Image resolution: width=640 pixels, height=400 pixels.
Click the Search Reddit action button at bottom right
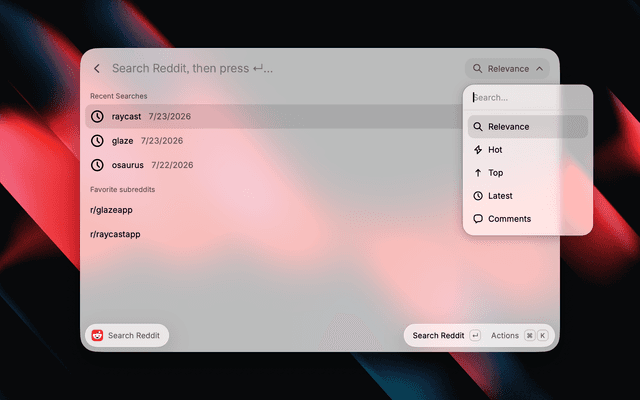(446, 336)
